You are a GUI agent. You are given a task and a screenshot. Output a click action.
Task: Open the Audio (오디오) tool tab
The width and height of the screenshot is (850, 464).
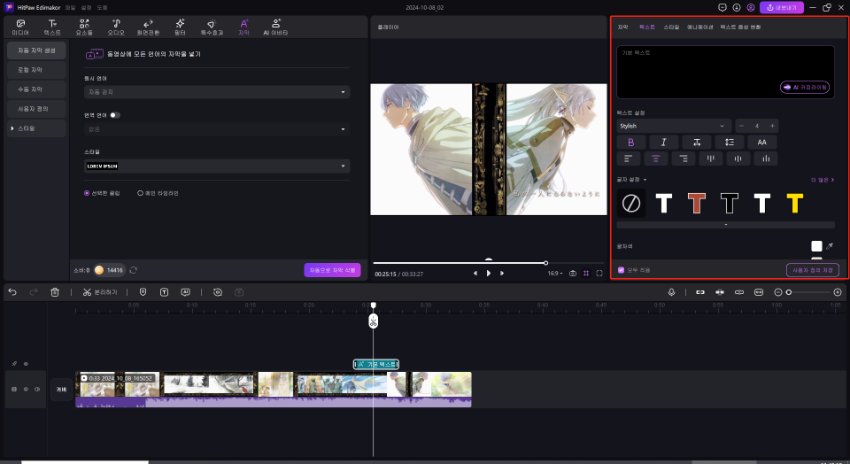[x=116, y=25]
